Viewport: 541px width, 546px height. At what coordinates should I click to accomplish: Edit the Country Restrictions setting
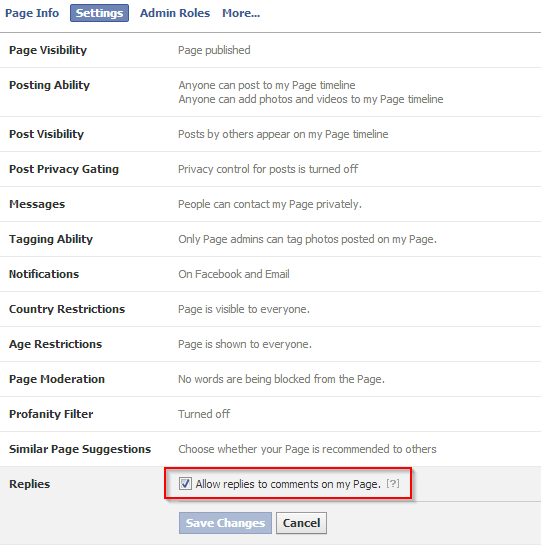[270, 309]
